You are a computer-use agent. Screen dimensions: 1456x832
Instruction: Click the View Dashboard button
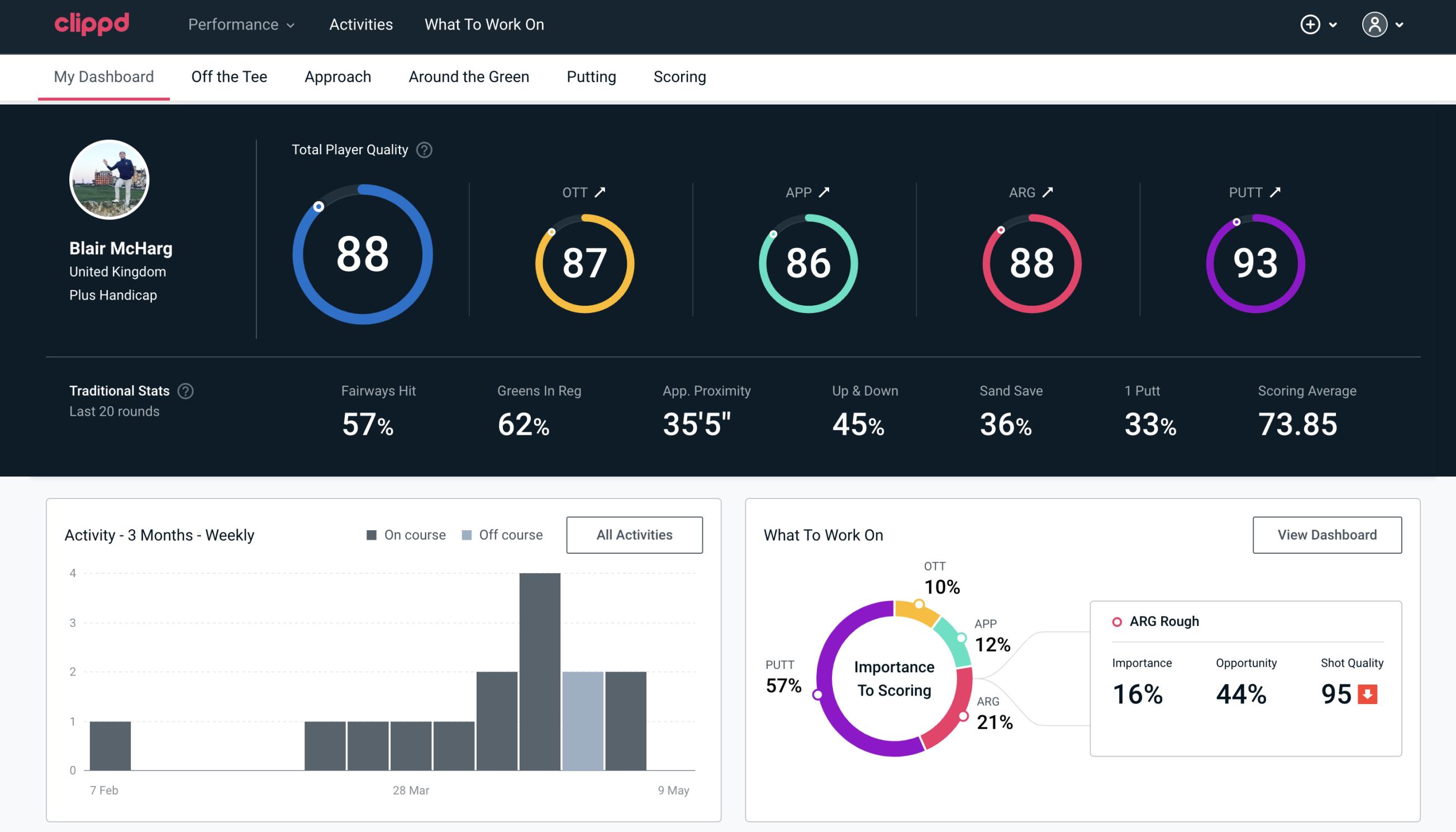[1327, 534]
